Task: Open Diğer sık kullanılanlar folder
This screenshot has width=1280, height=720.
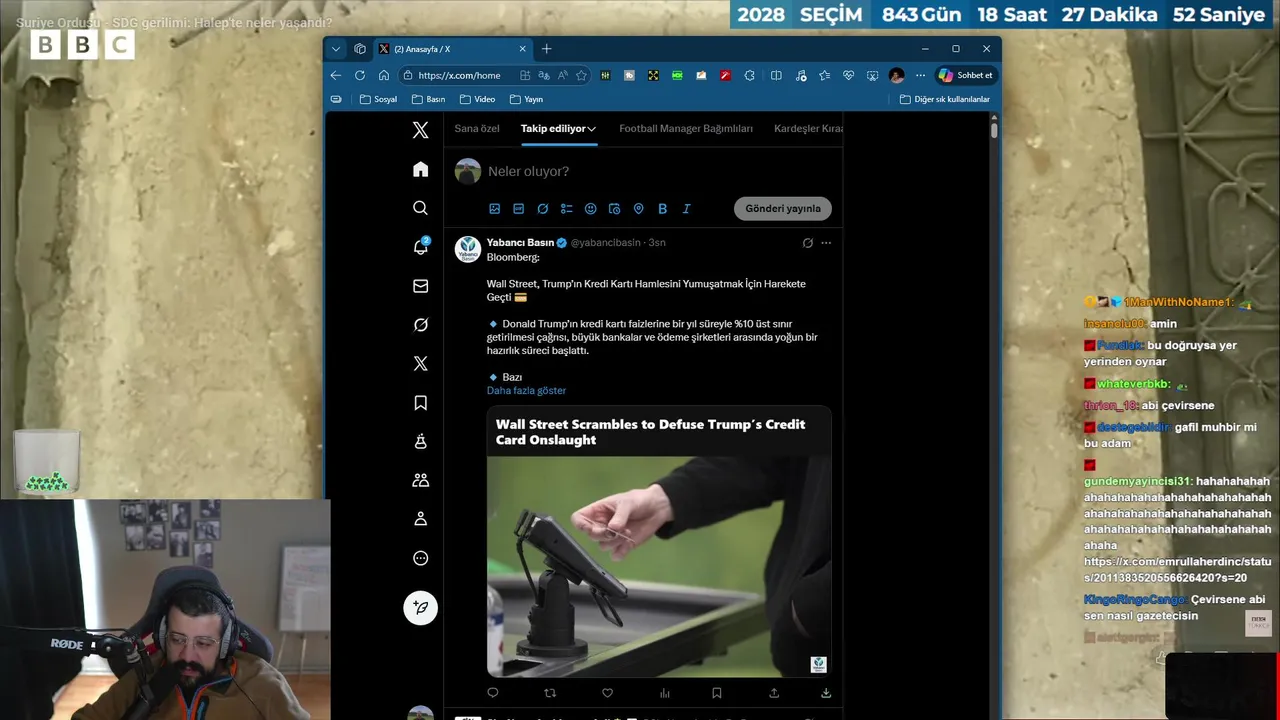Action: tap(944, 99)
